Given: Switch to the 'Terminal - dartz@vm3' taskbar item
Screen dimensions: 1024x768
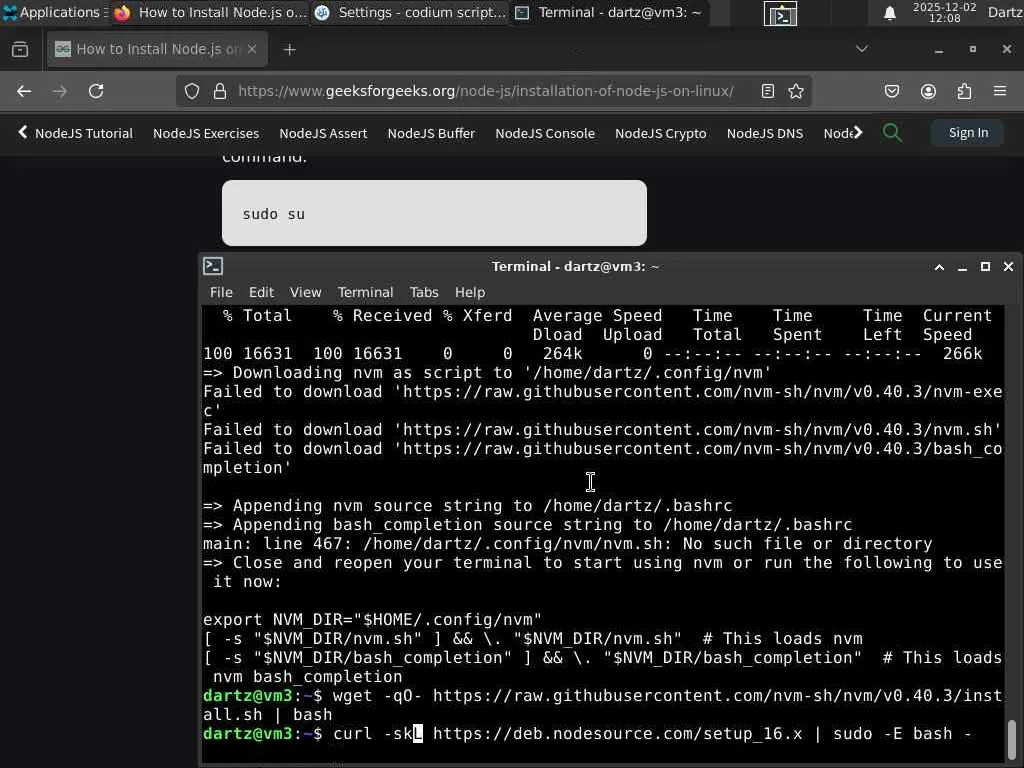Looking at the screenshot, I should pos(609,12).
